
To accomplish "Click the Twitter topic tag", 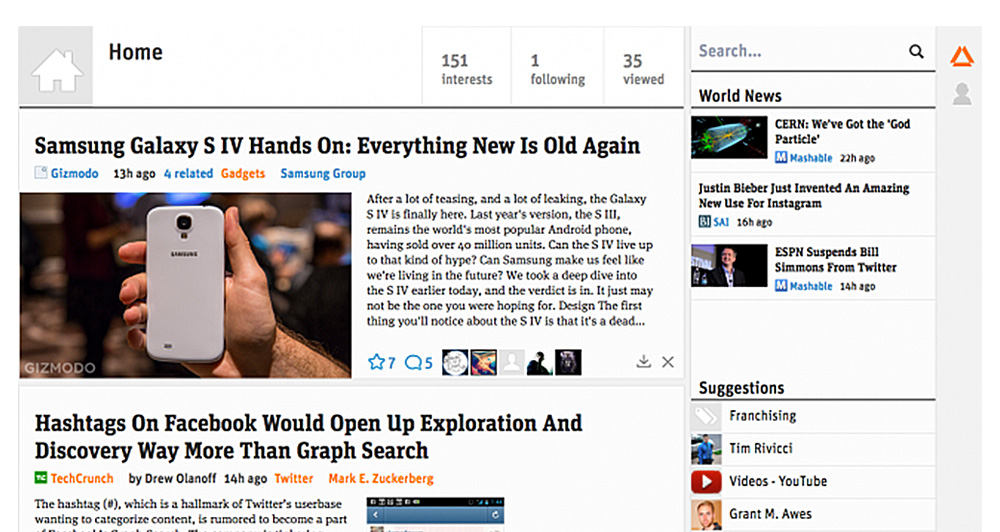I will 294,478.
